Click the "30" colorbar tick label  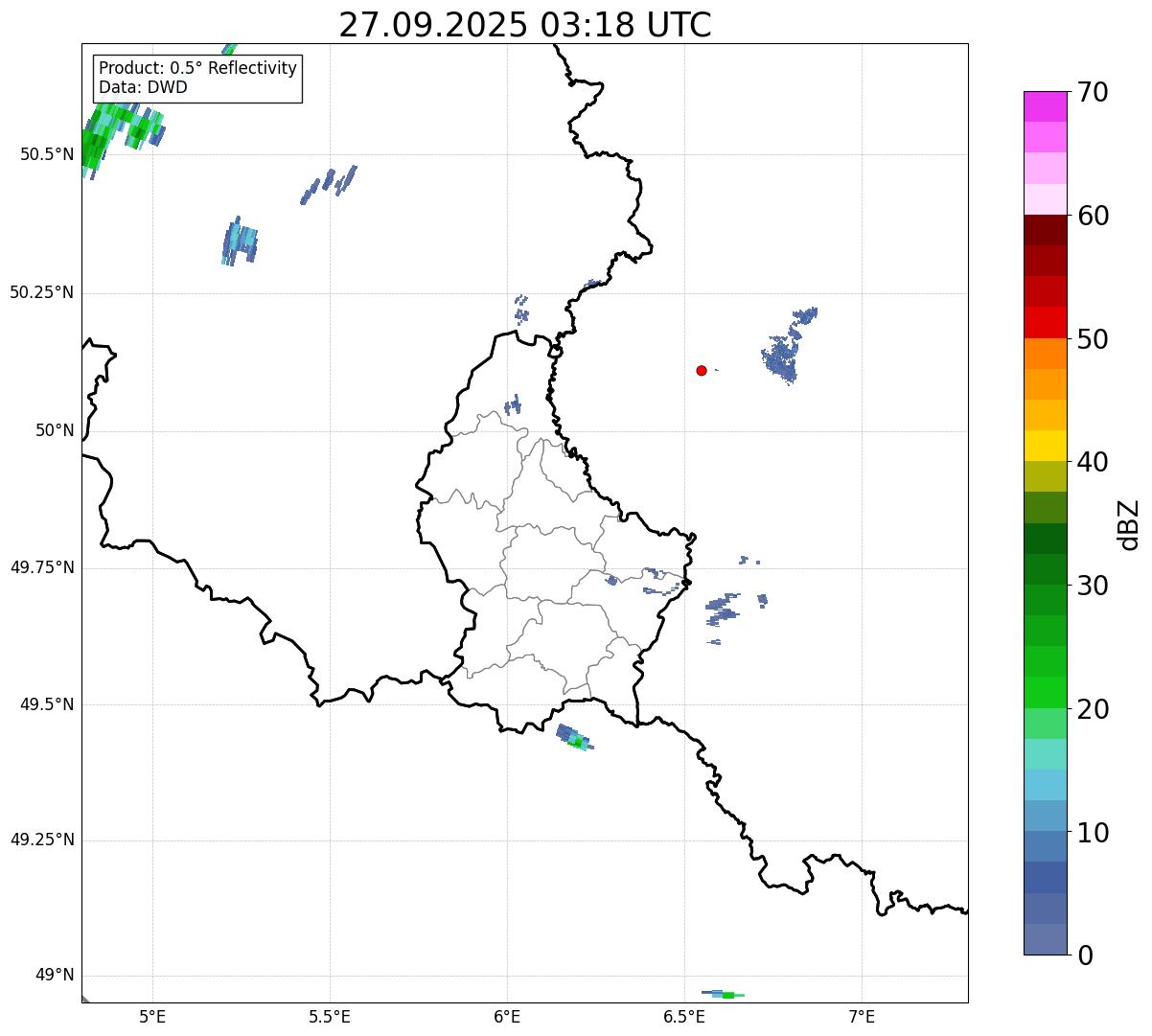[x=1093, y=586]
